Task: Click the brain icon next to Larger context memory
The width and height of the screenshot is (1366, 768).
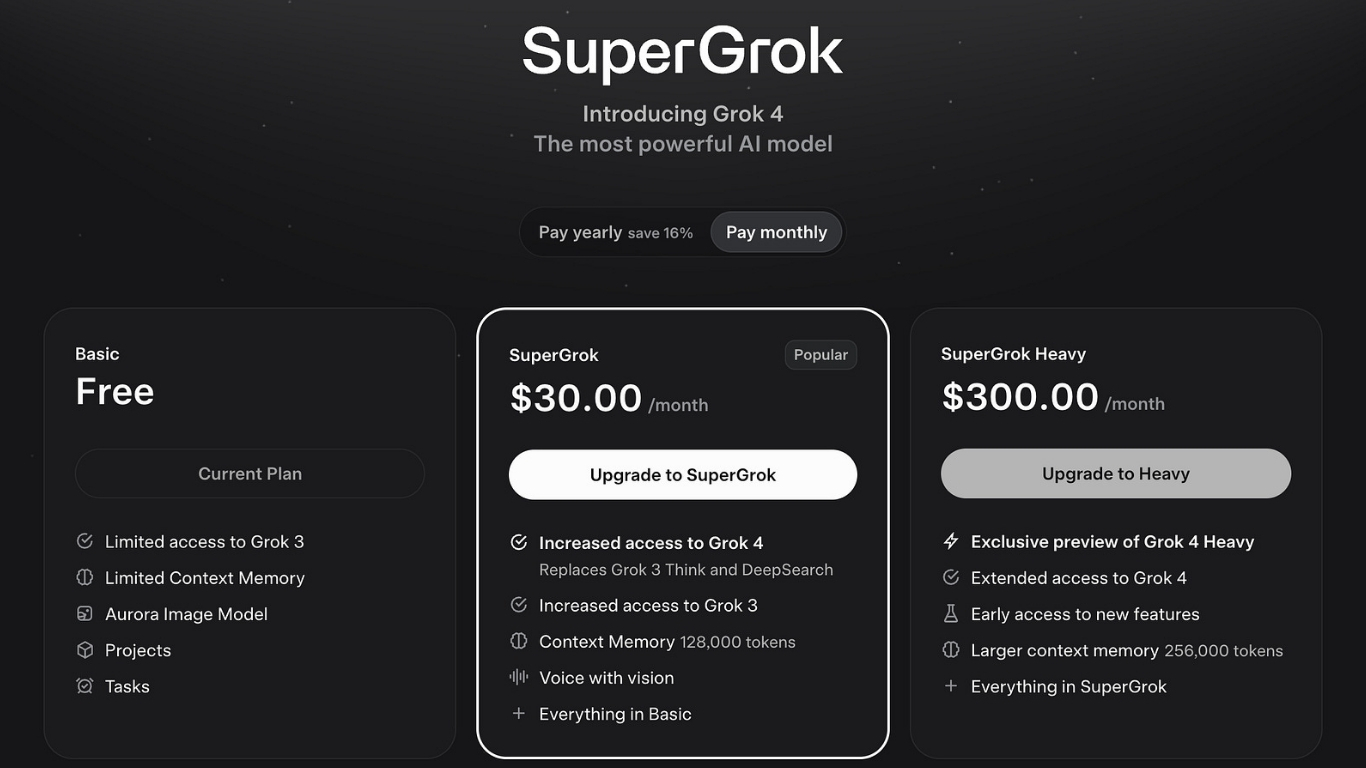Action: pyautogui.click(x=951, y=650)
